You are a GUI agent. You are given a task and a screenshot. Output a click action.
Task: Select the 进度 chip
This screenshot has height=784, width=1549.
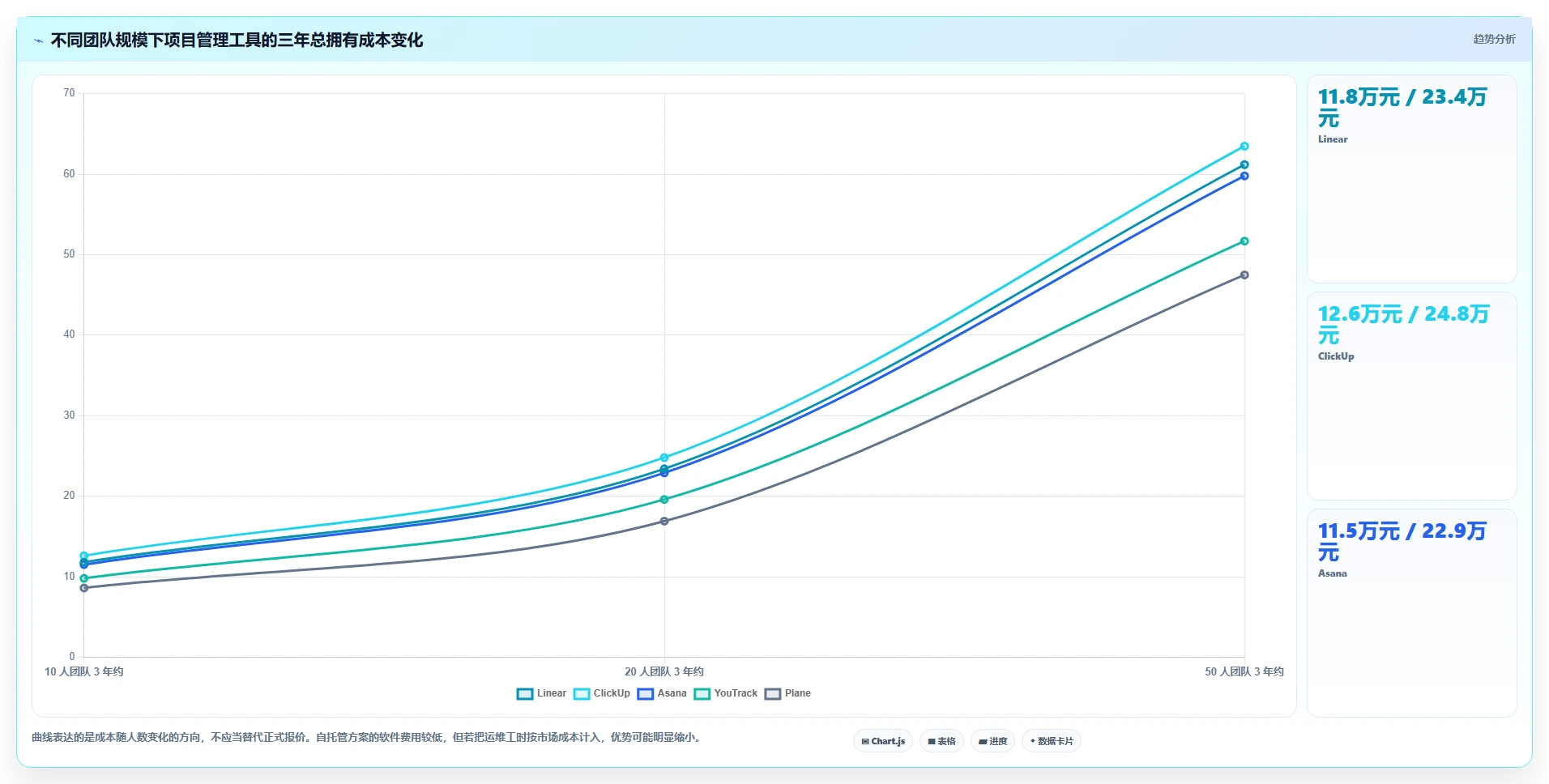coord(992,741)
